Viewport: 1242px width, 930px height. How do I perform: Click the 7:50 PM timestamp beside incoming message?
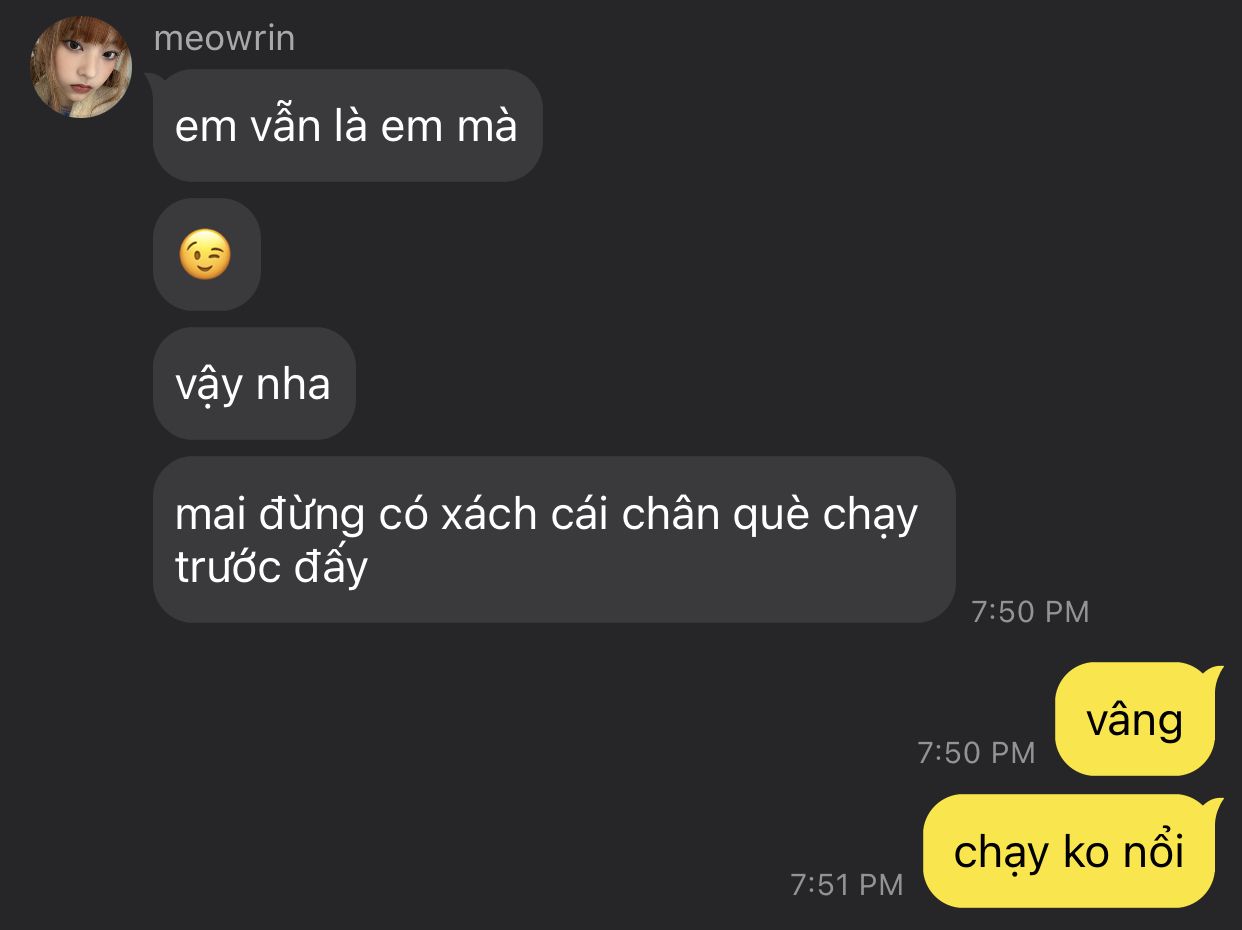tap(1030, 611)
